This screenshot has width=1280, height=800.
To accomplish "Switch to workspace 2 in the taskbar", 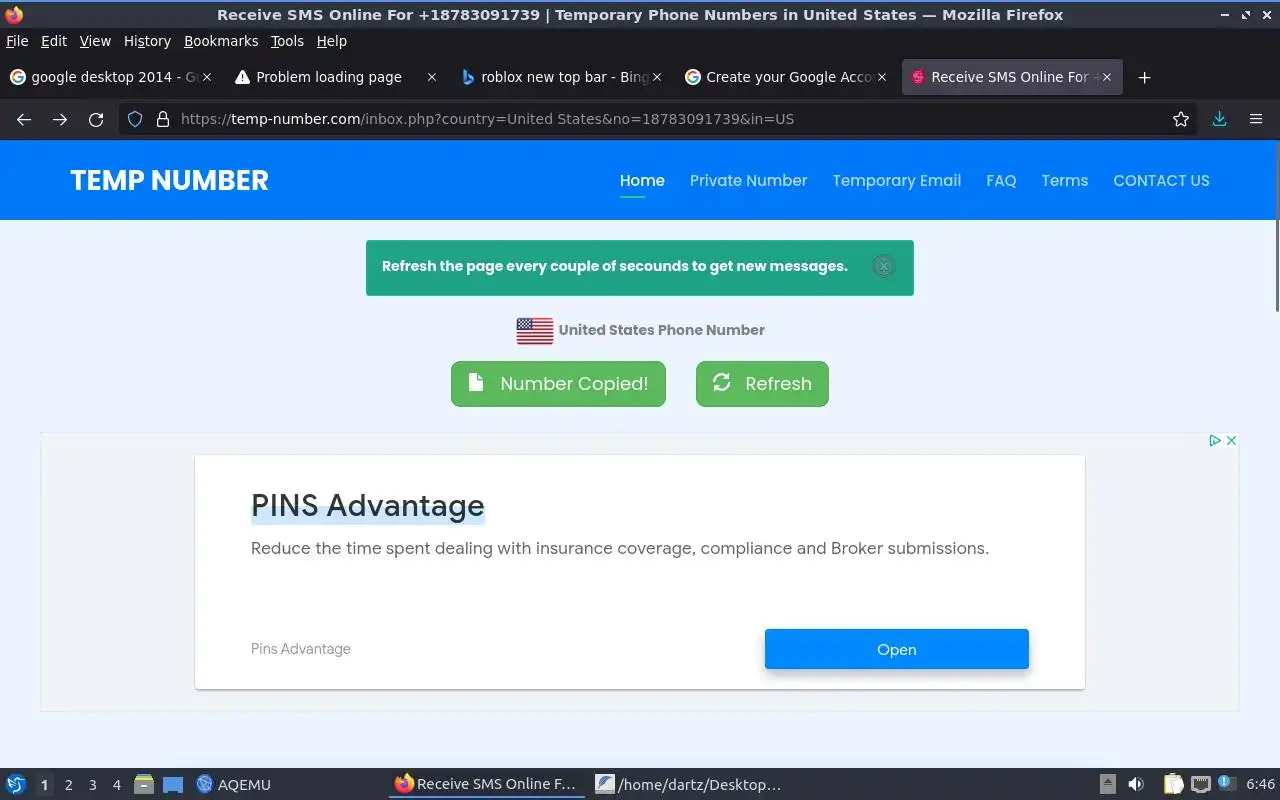I will pos(68,785).
